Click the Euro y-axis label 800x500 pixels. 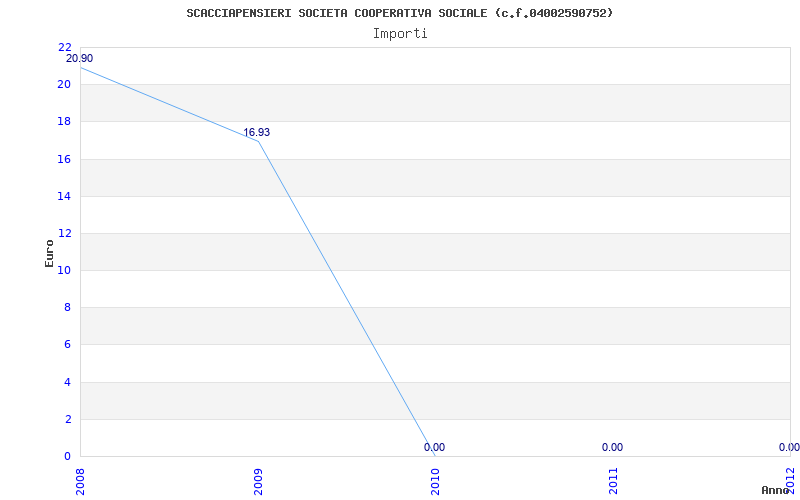pos(49,253)
